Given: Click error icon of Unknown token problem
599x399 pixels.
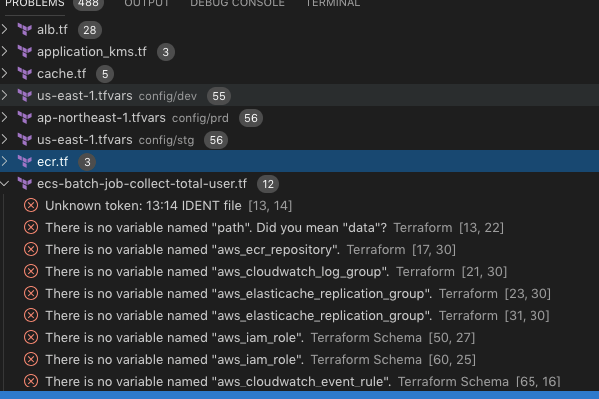Looking at the screenshot, I should pos(31,206).
